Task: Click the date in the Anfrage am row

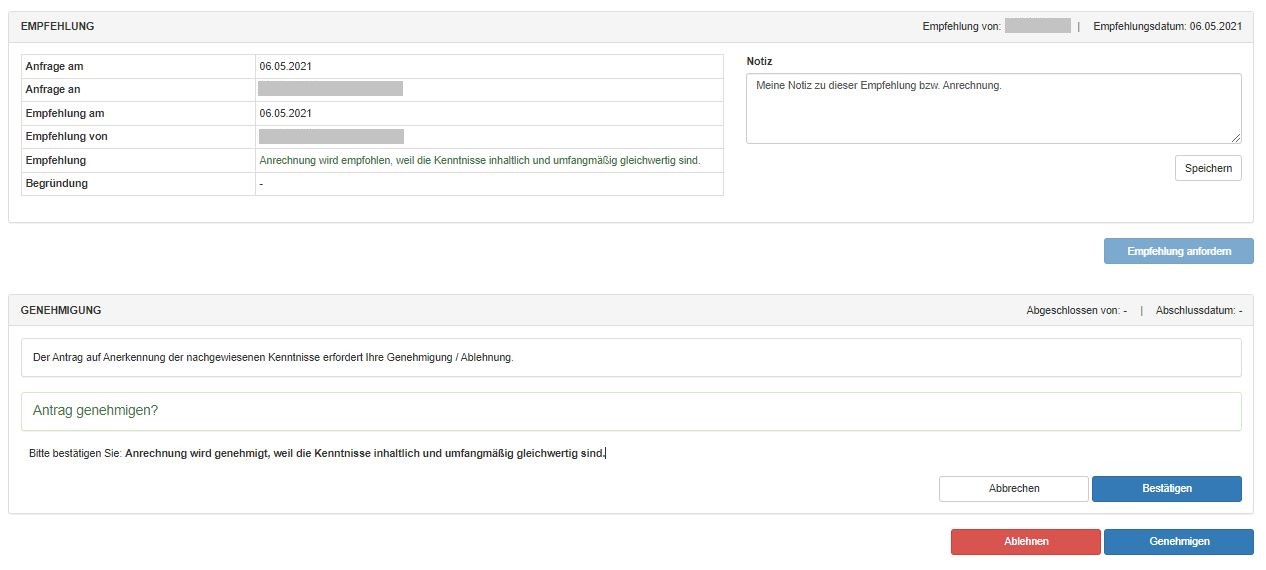Action: 285,66
